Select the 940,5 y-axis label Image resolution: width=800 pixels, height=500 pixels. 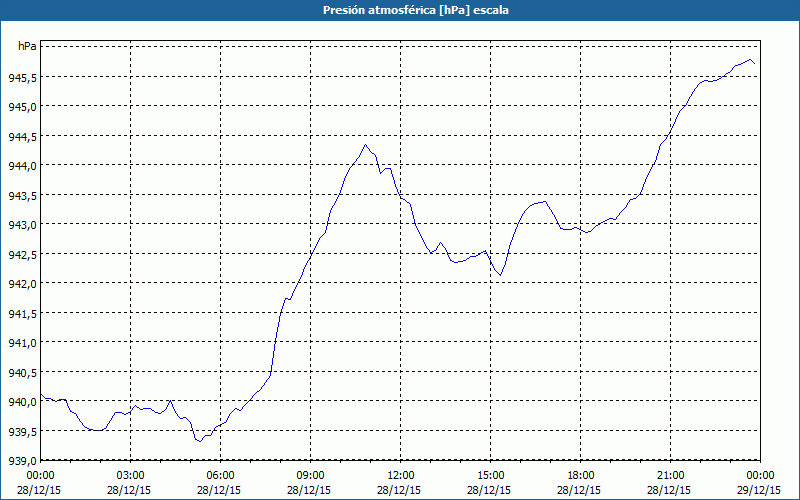pyautogui.click(x=20, y=372)
